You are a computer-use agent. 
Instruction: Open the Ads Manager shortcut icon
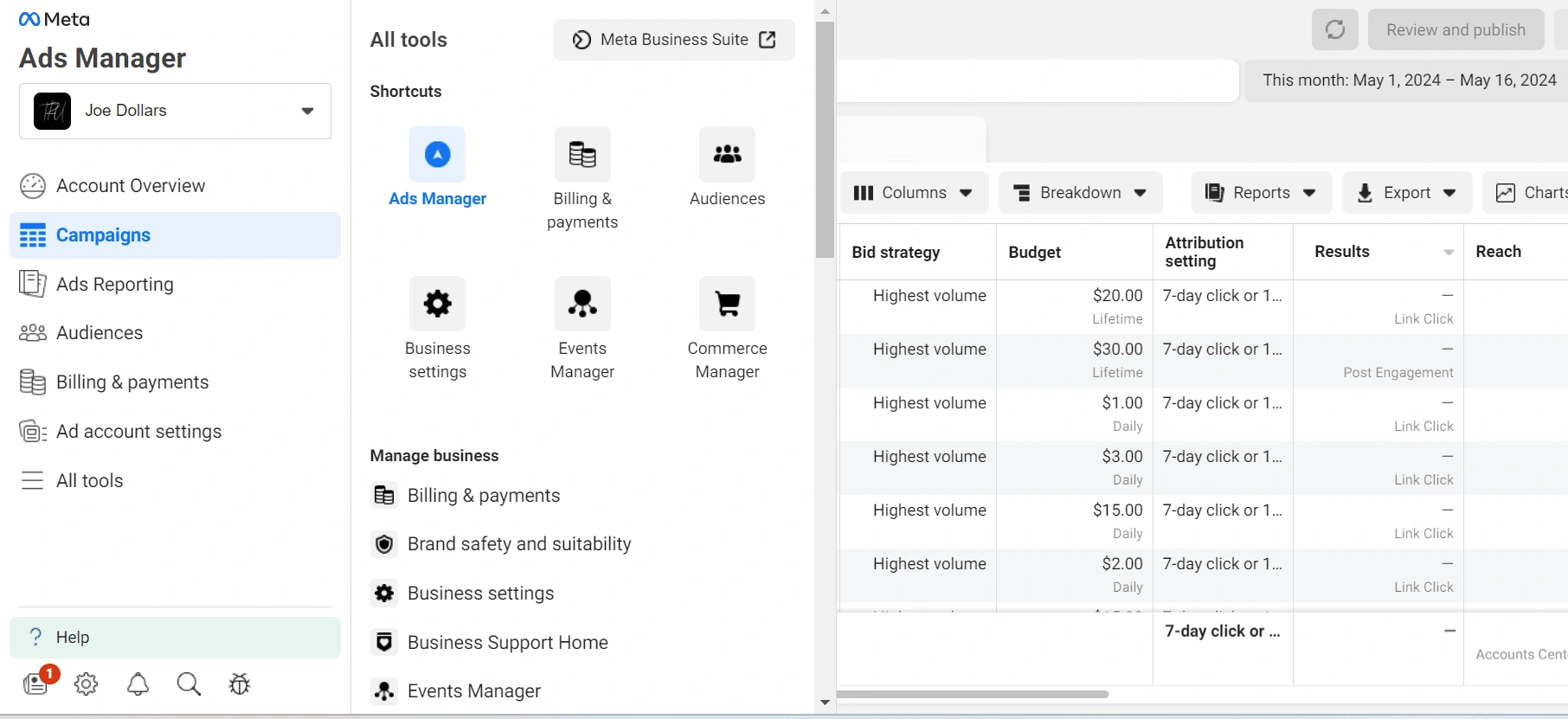coord(437,155)
